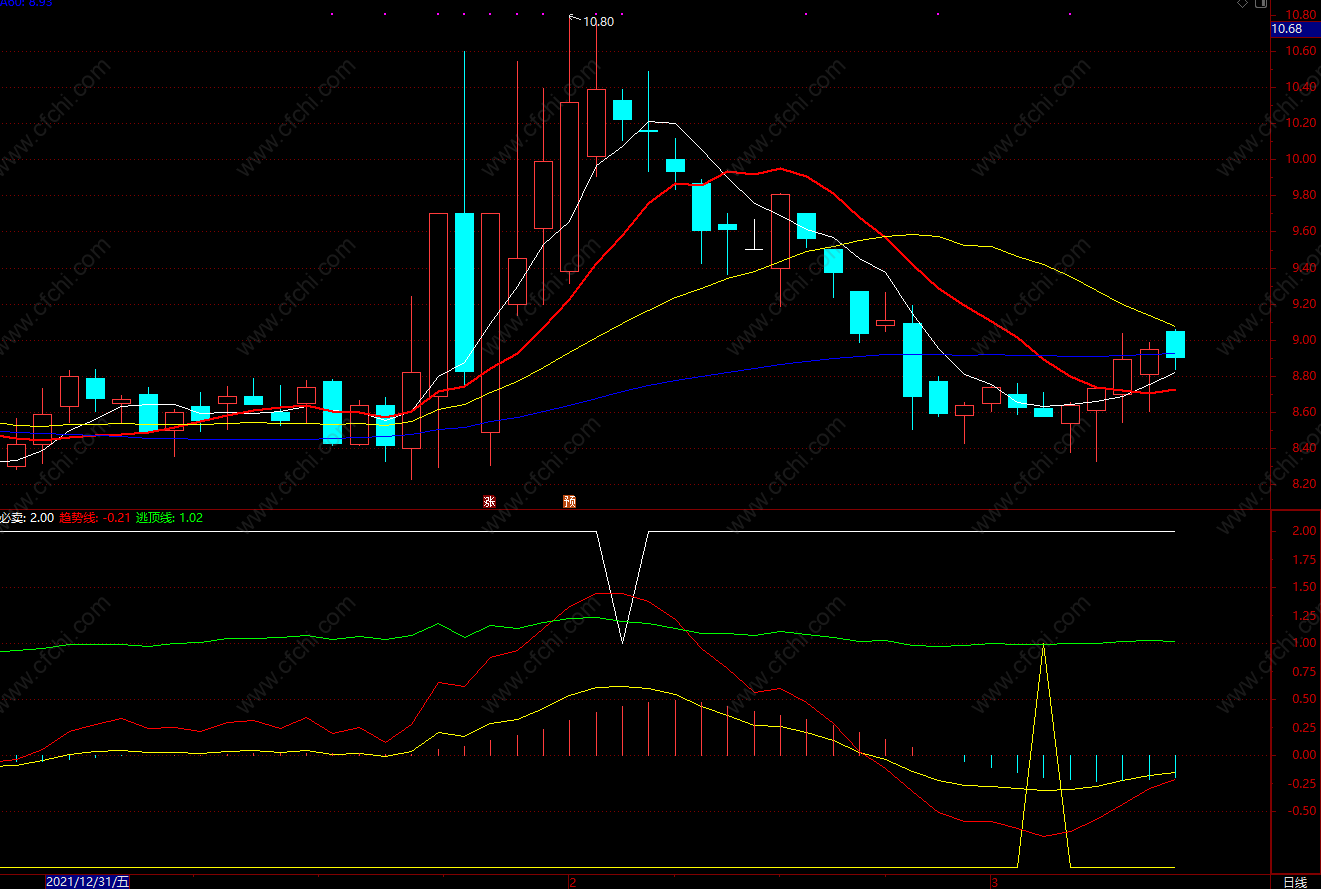1321x889 pixels.
Task: Click the last cyan candlestick near 9.00
Action: [1175, 344]
